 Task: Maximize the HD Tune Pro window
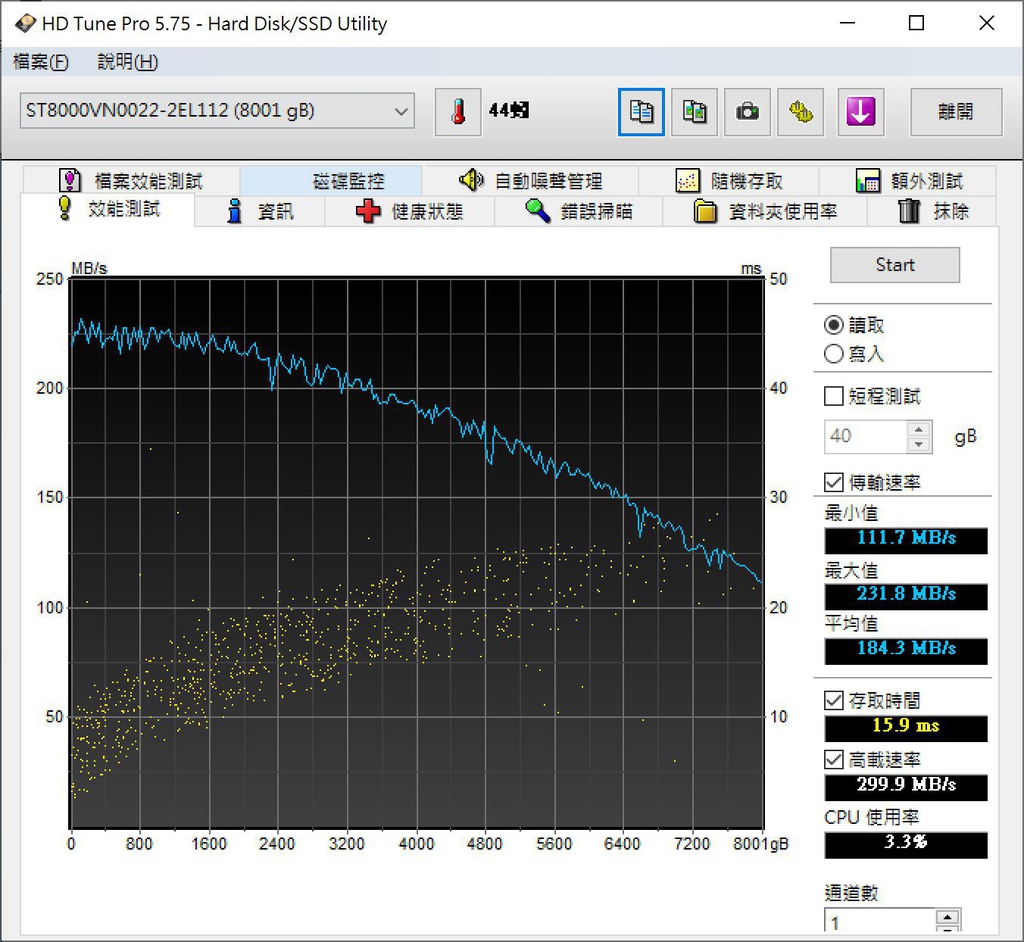click(x=916, y=24)
